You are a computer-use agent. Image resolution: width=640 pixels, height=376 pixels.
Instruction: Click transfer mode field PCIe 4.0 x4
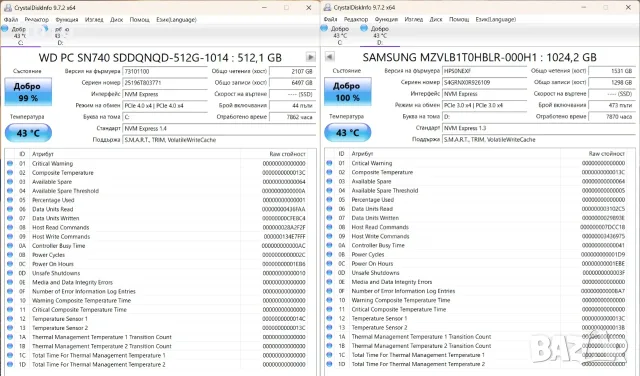pyautogui.click(x=165, y=105)
